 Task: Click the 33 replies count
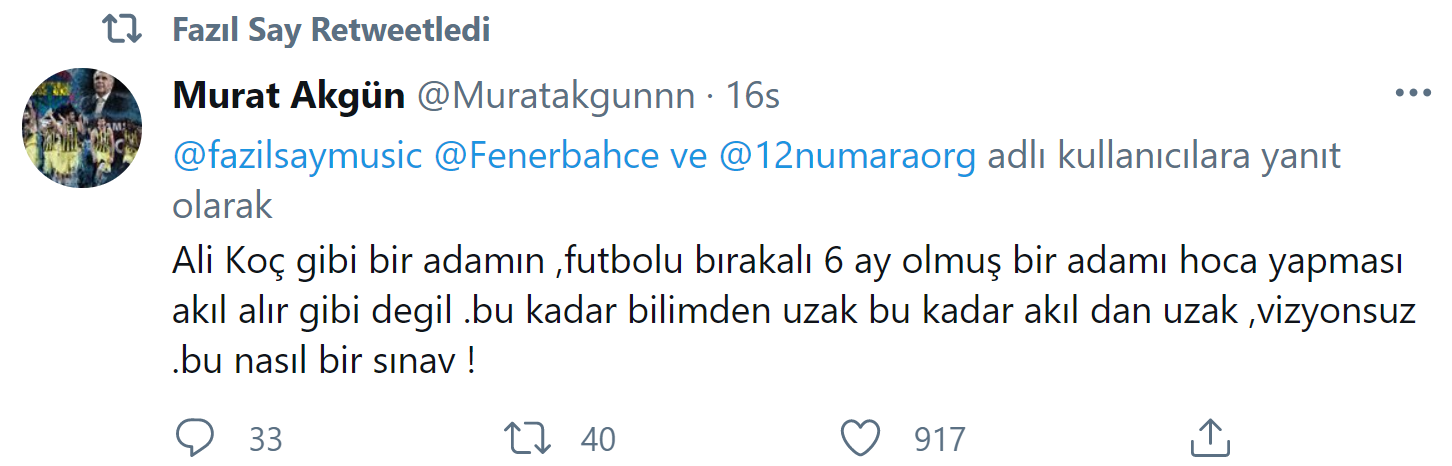click(265, 438)
